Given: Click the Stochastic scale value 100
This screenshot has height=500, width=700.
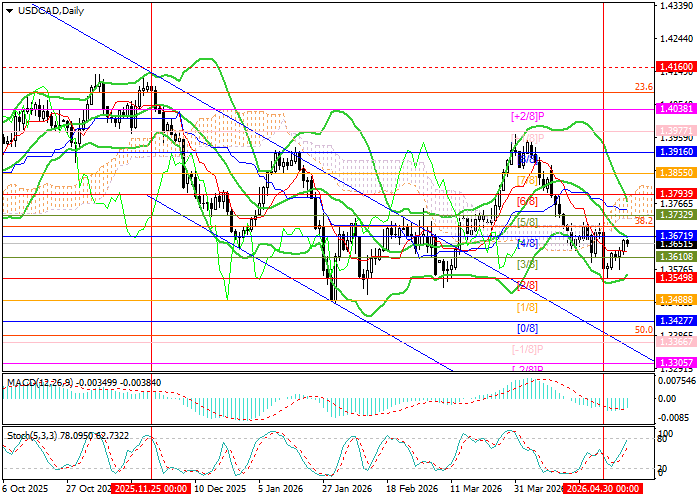Looking at the screenshot, I should pos(666,433).
